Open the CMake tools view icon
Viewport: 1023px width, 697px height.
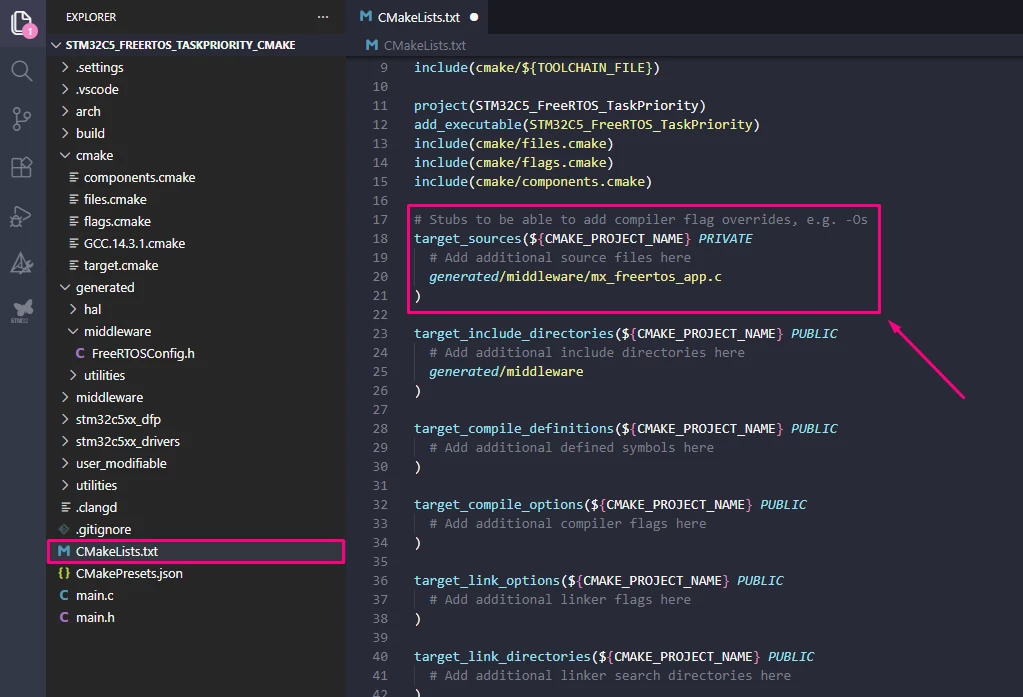[x=22, y=264]
